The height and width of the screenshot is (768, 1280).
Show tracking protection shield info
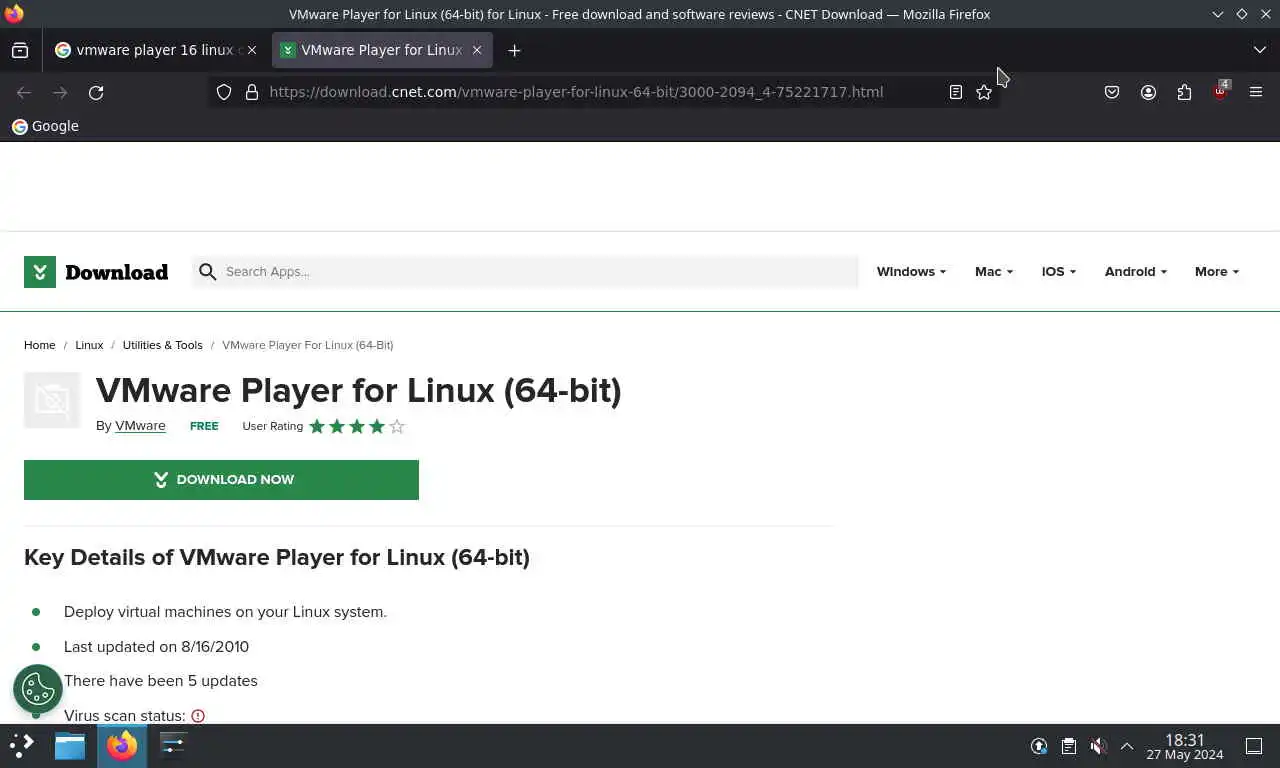pyautogui.click(x=224, y=92)
